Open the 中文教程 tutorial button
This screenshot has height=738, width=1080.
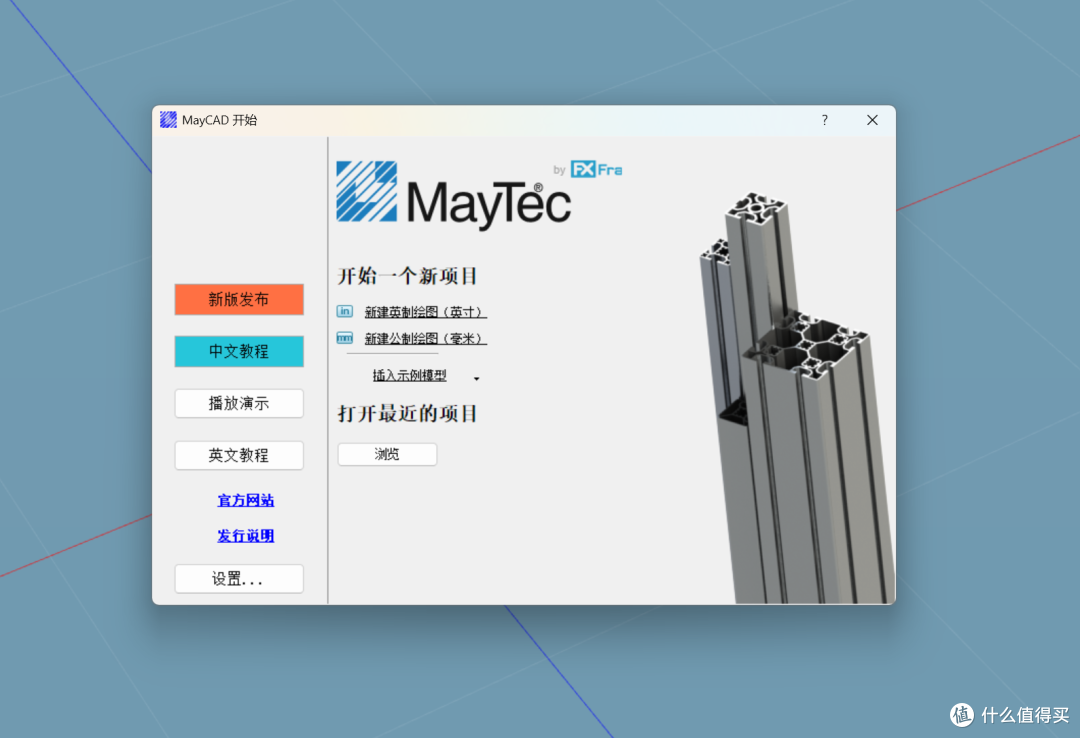coord(239,351)
